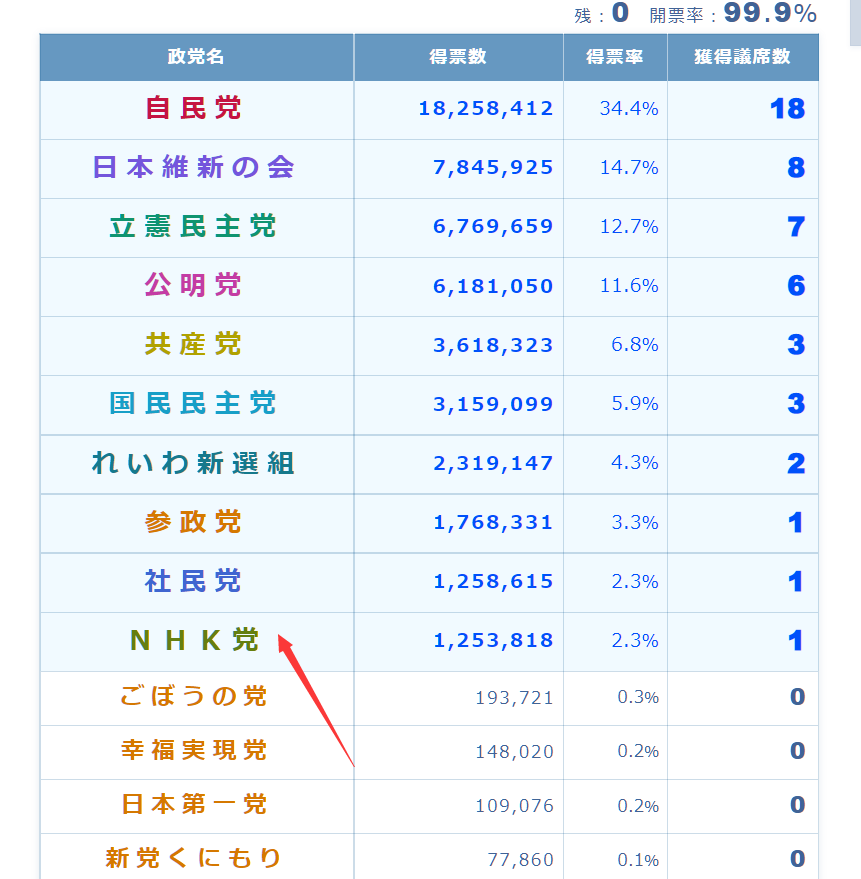The height and width of the screenshot is (879, 861).
Task: Click れいわ新選組's seat count 2
Action: click(x=796, y=464)
